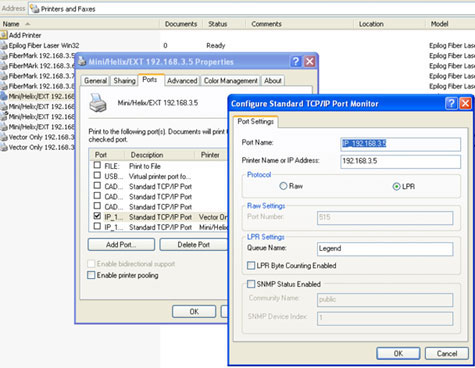Switch to the General tab
The width and height of the screenshot is (475, 368).
pos(95,81)
